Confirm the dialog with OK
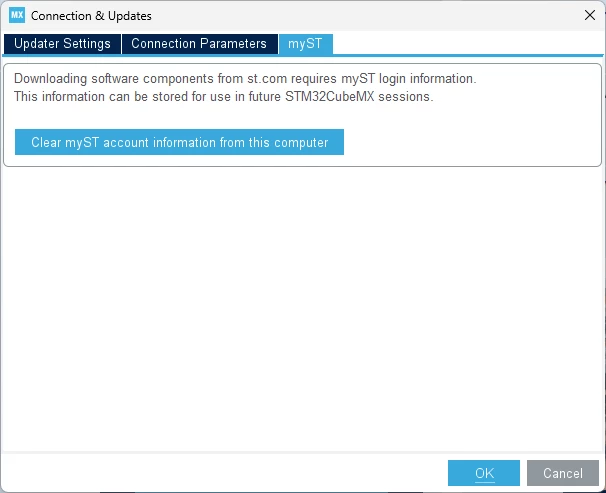Viewport: 606px width, 493px height. [x=484, y=473]
